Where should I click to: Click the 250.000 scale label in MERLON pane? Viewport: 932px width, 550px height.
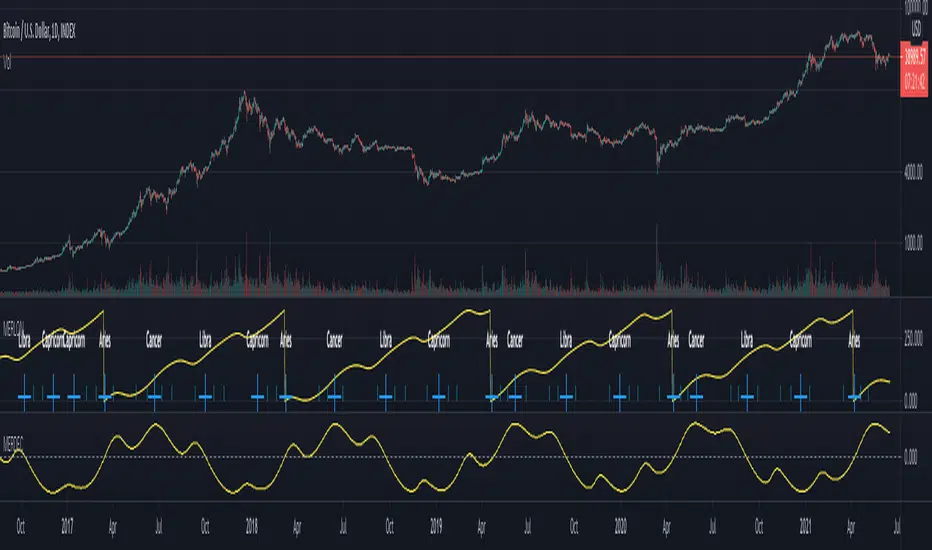(x=913, y=338)
